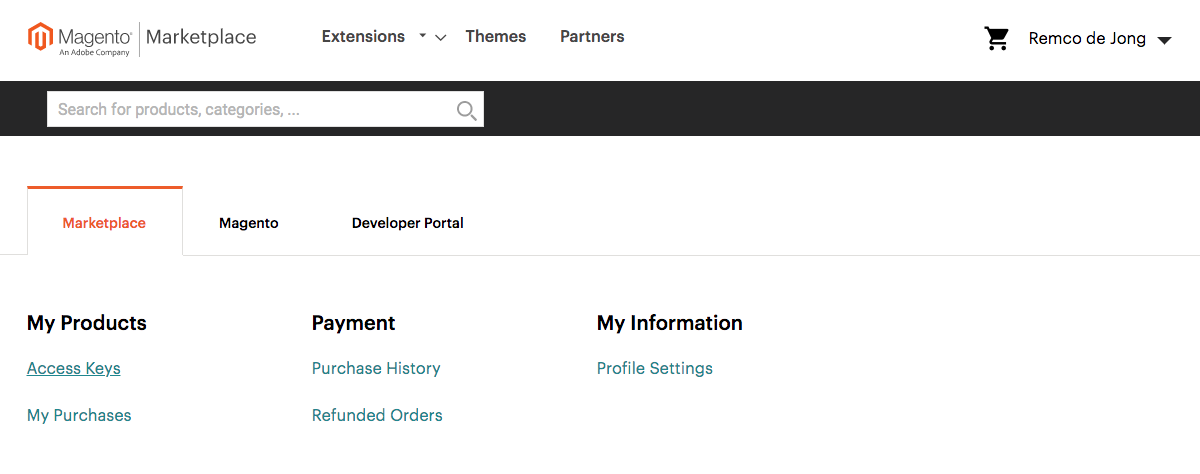
Task: Click the Remco de Jong account name
Action: (x=1087, y=39)
